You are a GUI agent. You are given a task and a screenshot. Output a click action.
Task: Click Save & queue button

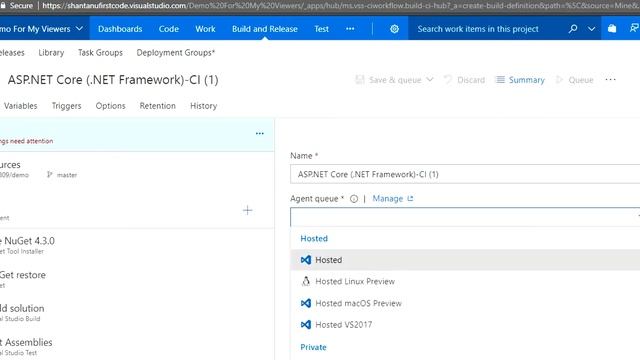[388, 80]
